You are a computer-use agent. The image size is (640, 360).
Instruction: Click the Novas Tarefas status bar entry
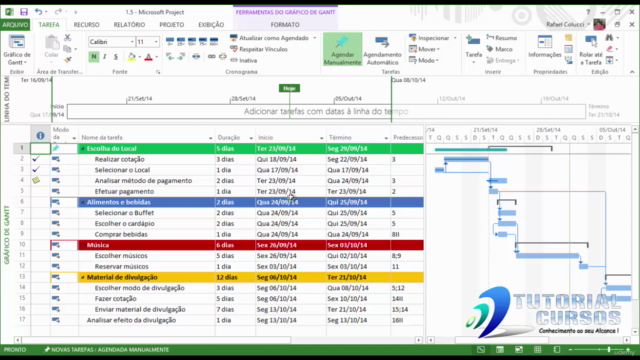point(107,350)
